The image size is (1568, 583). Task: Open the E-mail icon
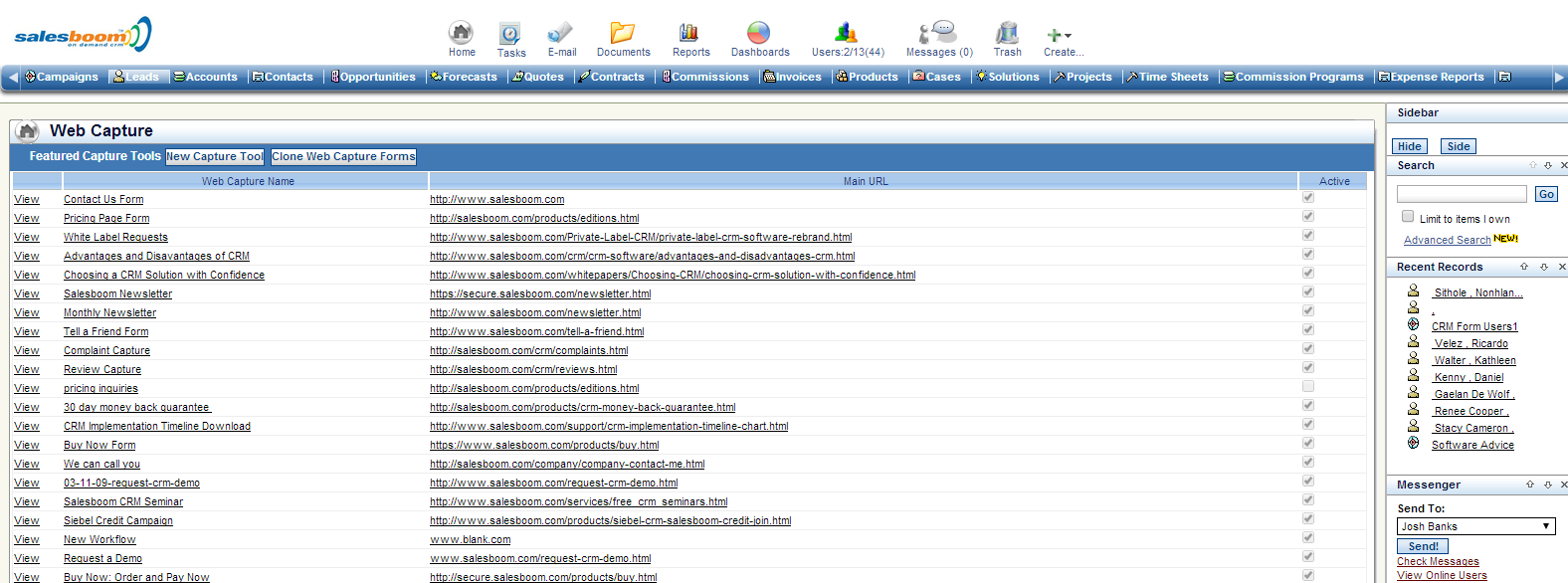coord(560,33)
